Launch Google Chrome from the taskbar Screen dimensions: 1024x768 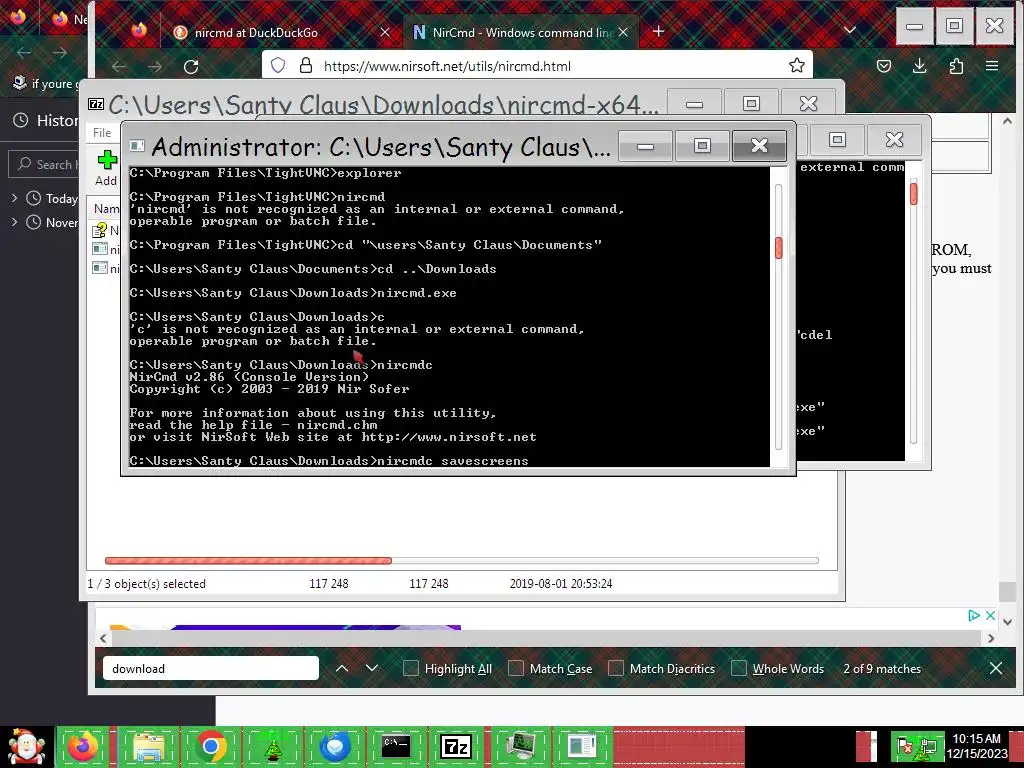coord(210,746)
